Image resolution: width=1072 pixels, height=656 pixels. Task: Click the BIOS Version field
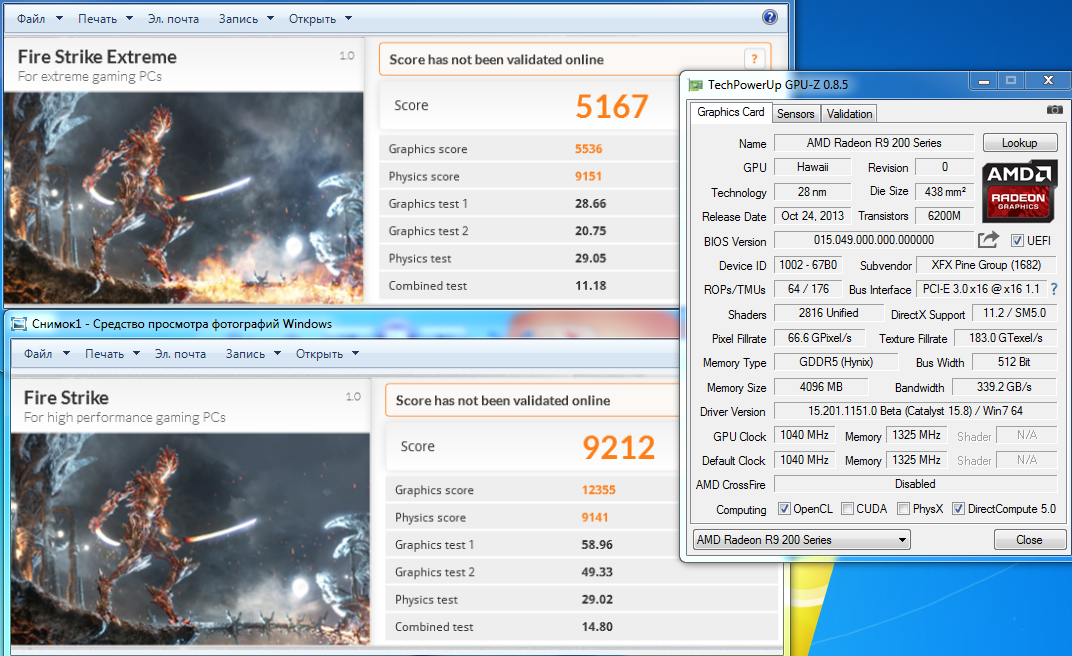[x=874, y=240]
